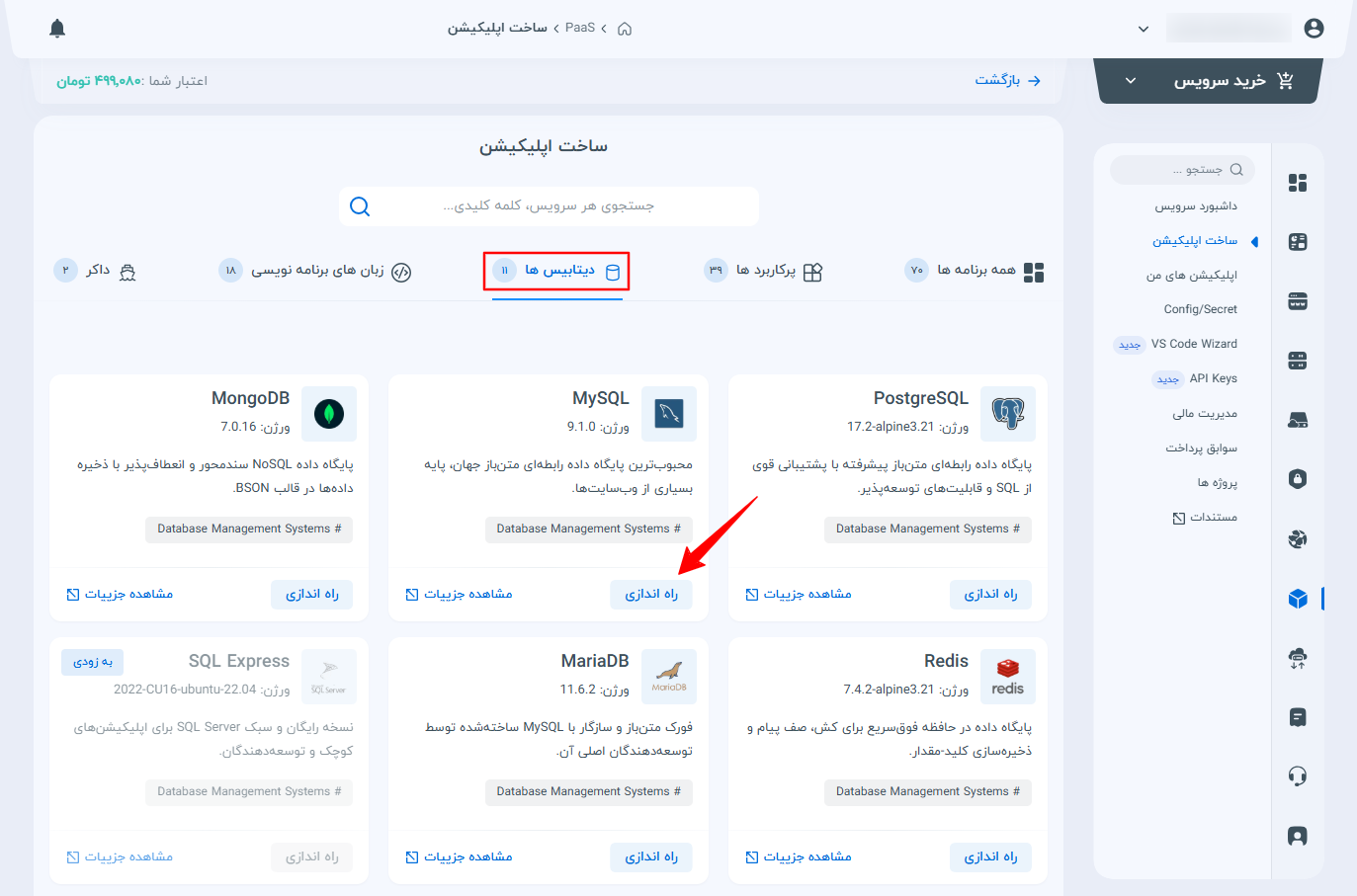Image resolution: width=1357 pixels, height=896 pixels.
Task: Click the shopping cart icon on خرید سرویس
Action: [1285, 81]
